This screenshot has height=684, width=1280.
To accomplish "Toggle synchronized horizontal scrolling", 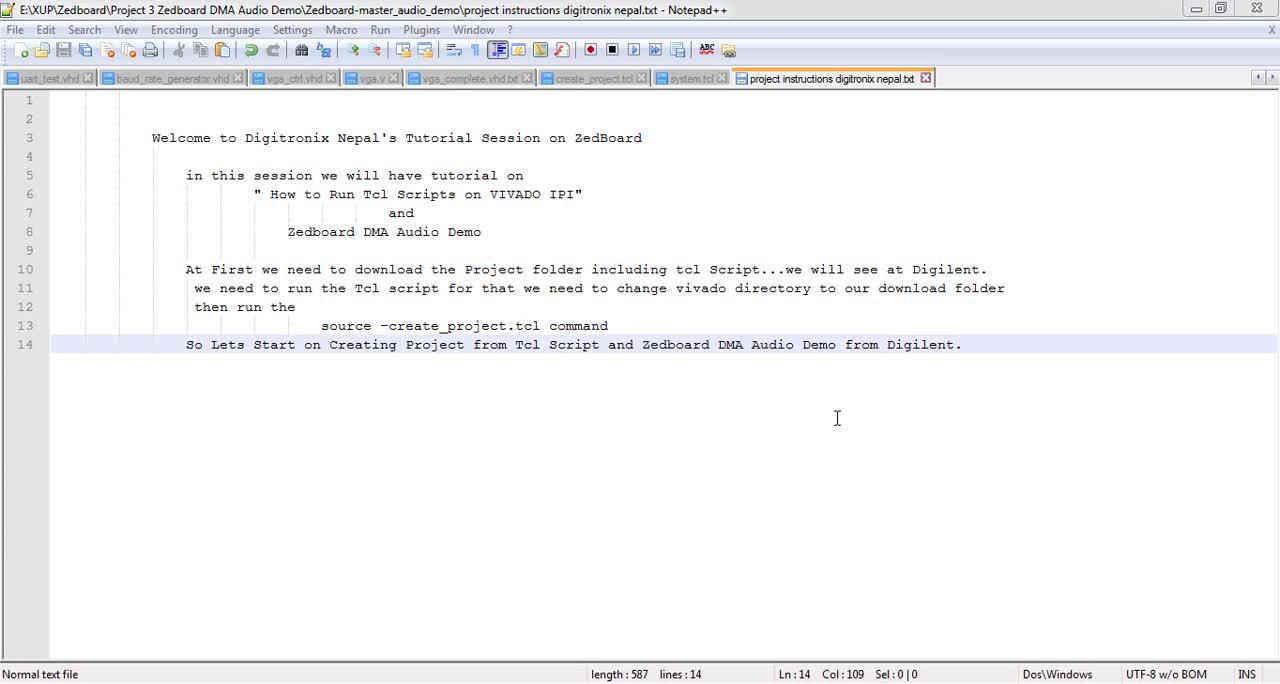I will point(424,50).
